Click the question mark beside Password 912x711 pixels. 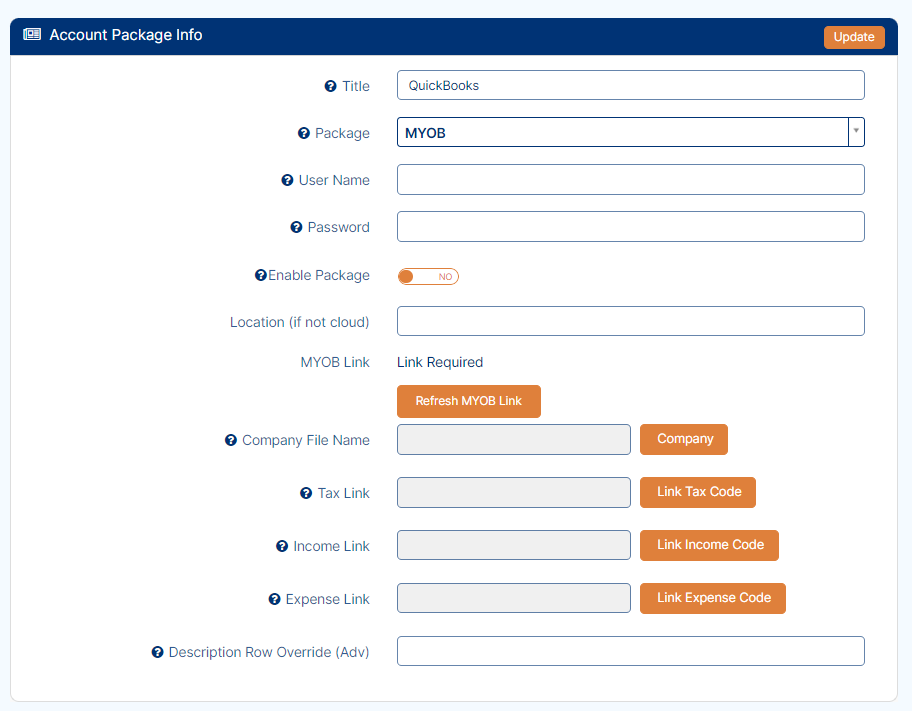(296, 227)
